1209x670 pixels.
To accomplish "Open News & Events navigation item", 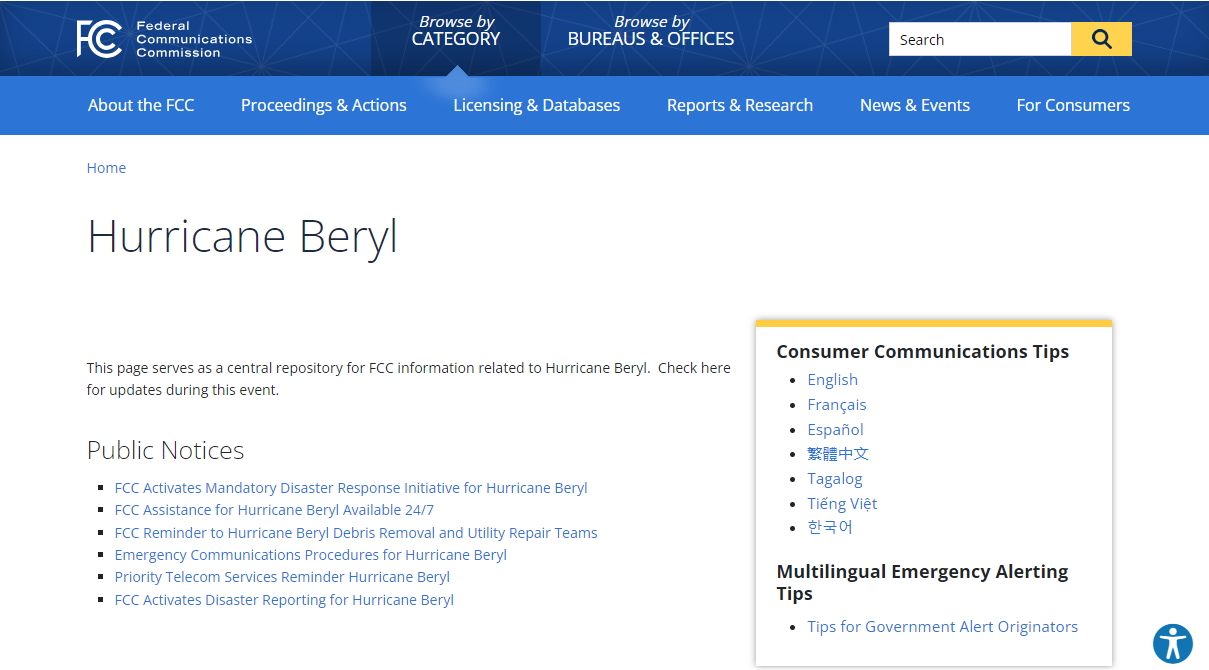I will (x=914, y=105).
